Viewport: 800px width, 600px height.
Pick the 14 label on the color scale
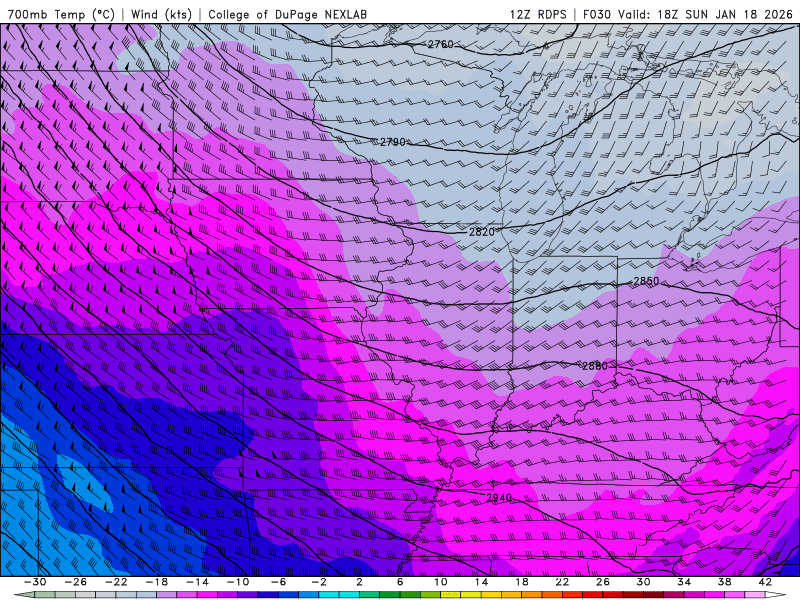point(481,582)
